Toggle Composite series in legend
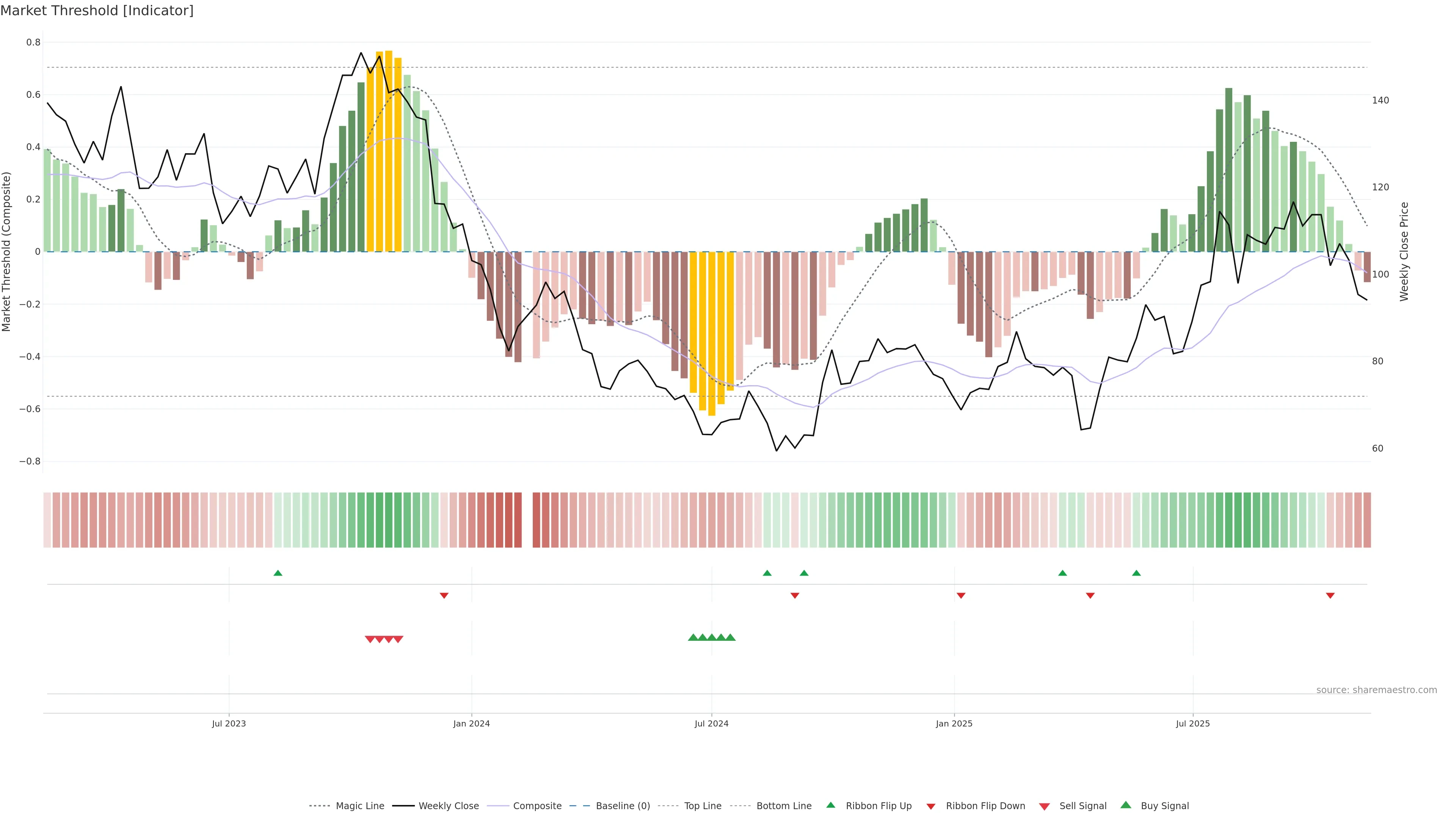The image size is (1456, 819). tap(537, 806)
